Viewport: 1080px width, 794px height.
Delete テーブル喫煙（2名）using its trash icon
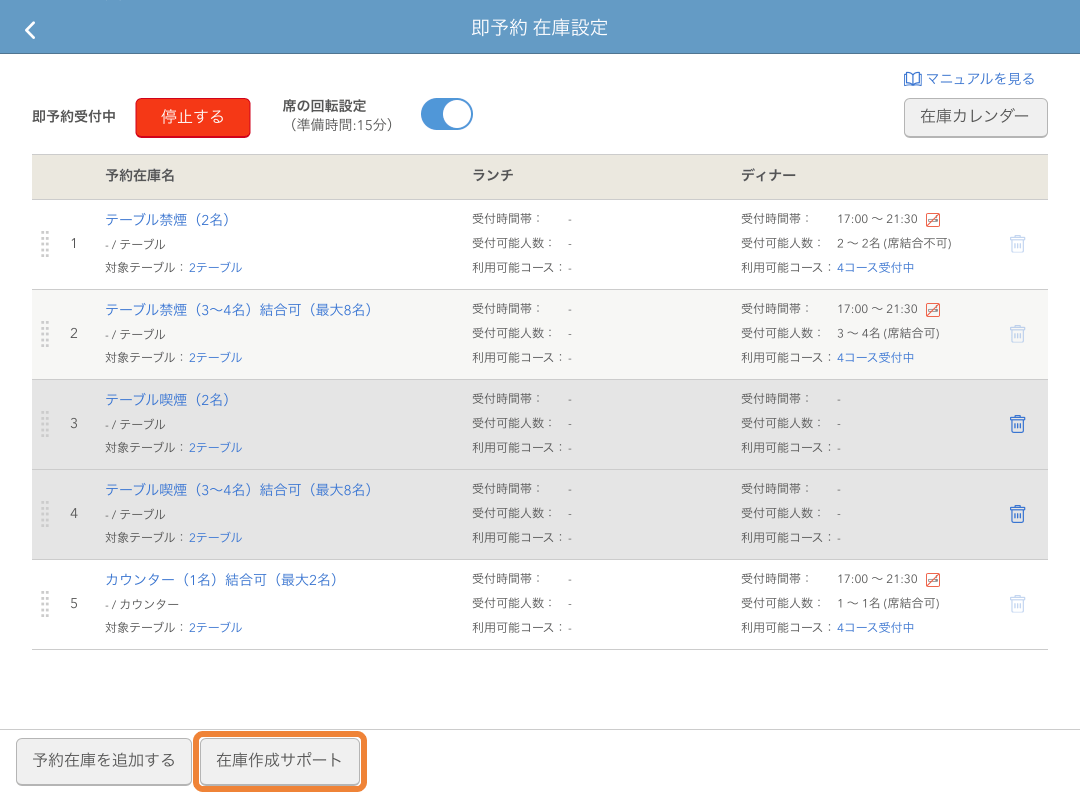coord(1018,423)
